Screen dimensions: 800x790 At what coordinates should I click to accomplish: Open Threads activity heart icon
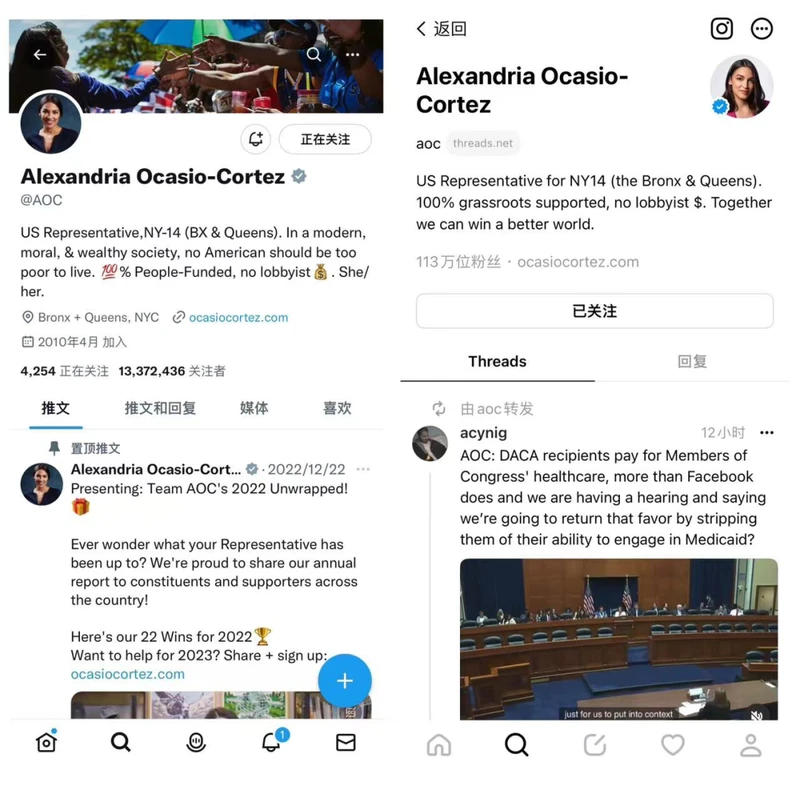[673, 745]
